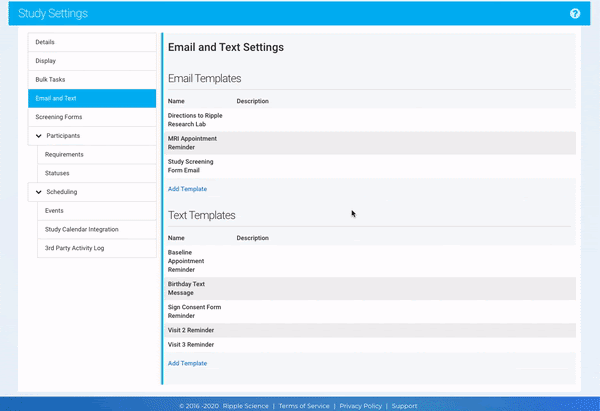Open Directions to Ripple Research Lab template
This screenshot has width=600, height=411.
click(x=195, y=120)
